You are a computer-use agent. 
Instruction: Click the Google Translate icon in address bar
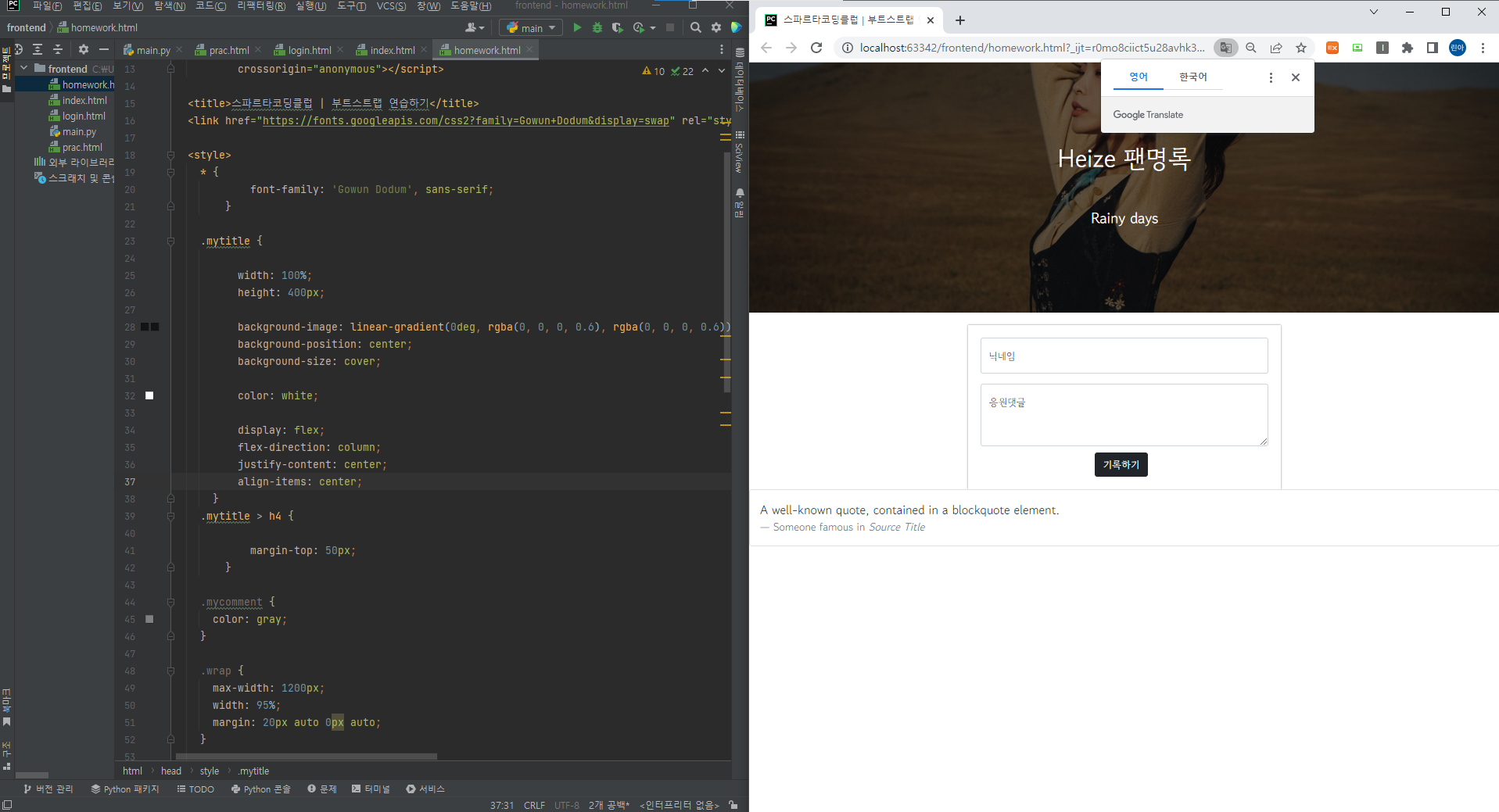1226,48
